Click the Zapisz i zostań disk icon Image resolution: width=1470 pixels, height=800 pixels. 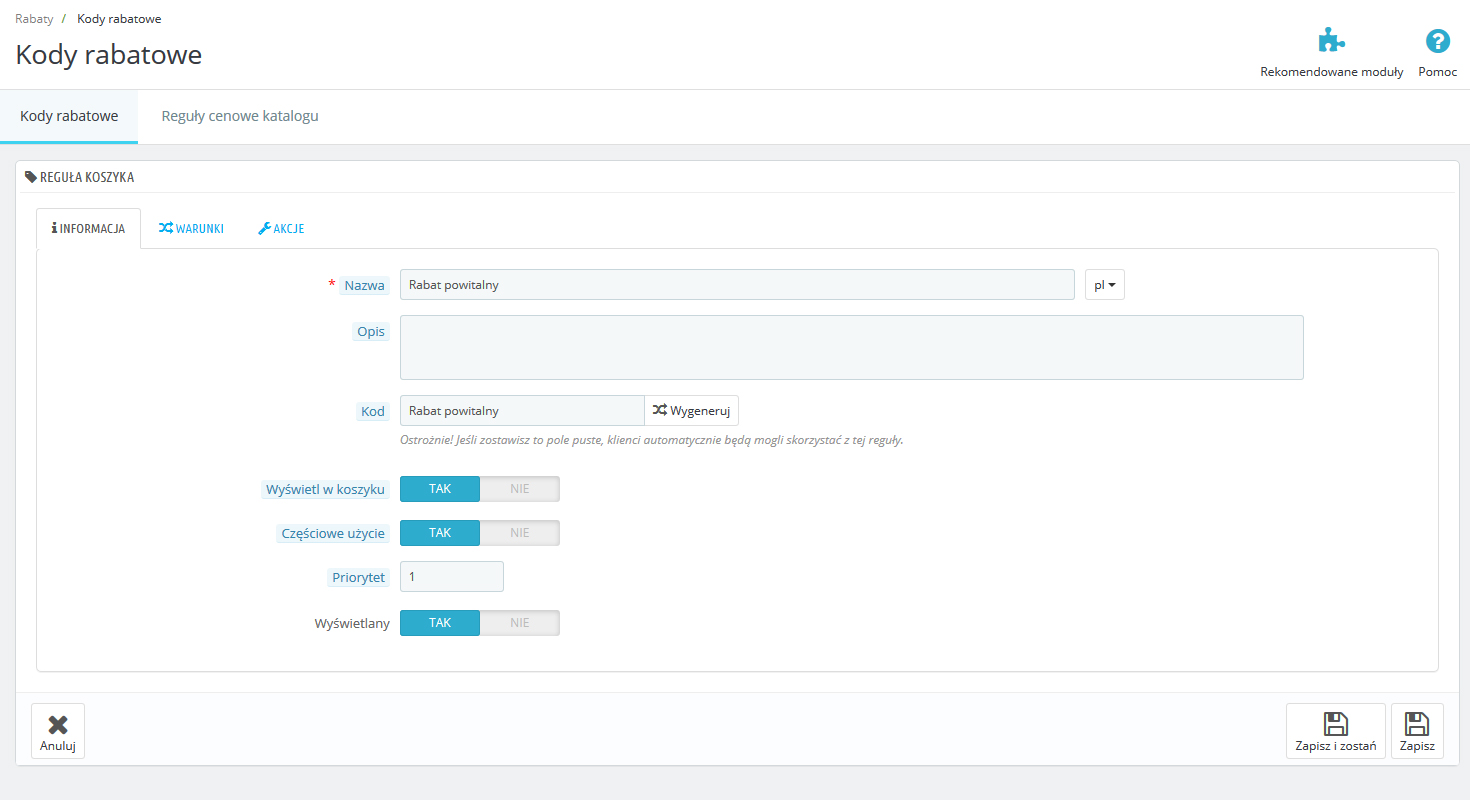(x=1335, y=724)
